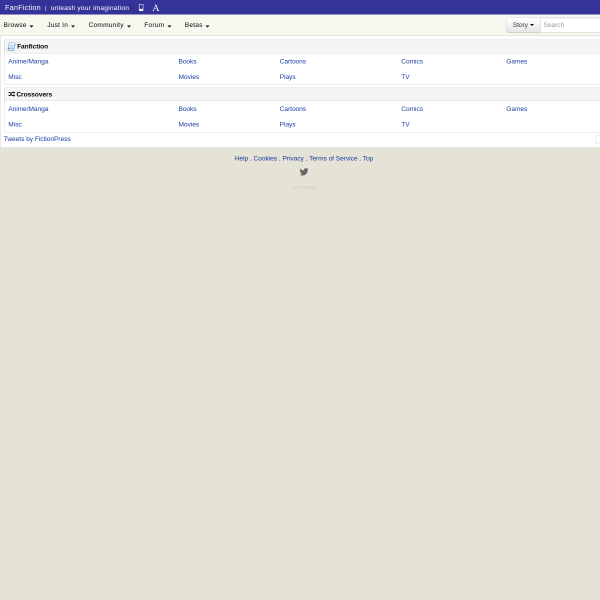Click the Twitter bird icon in footer
600x600 pixels.
[304, 172]
